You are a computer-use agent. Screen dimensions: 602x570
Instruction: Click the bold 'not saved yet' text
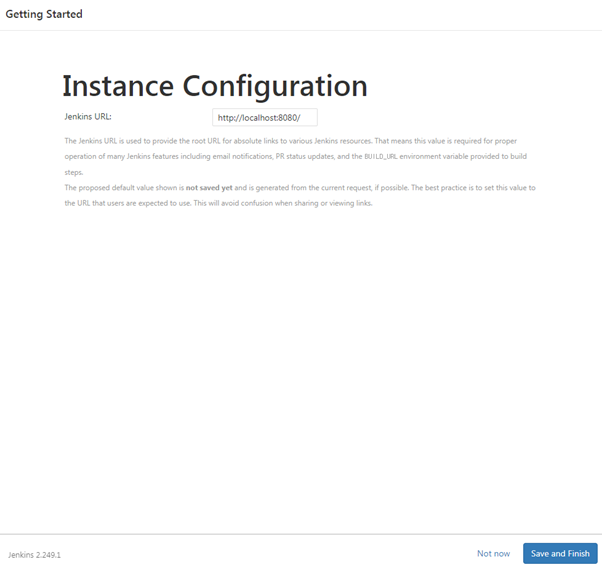(209, 188)
